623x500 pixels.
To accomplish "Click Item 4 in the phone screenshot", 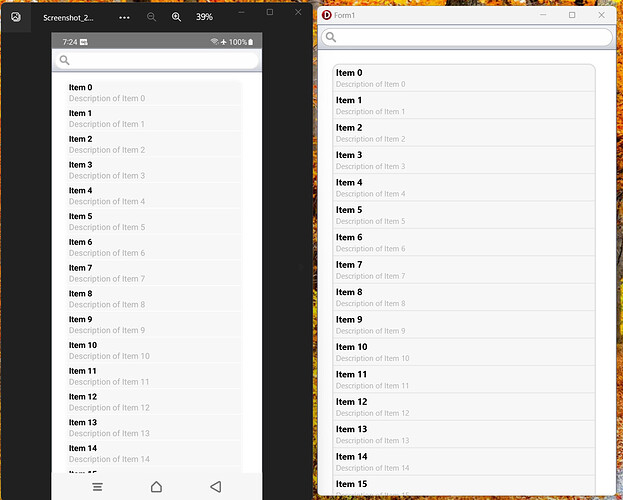I will pos(153,196).
